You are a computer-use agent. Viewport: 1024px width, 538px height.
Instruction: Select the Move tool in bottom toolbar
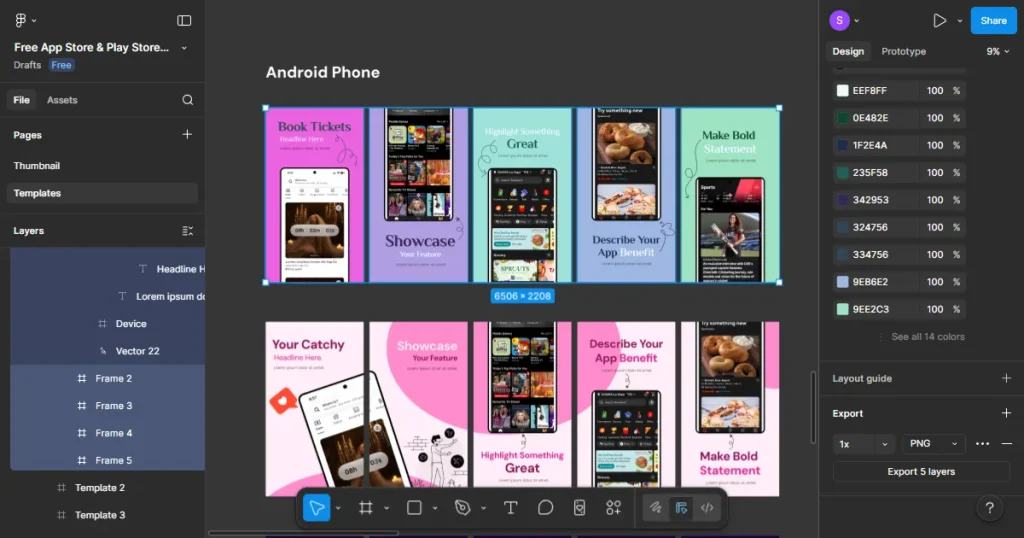[x=317, y=508]
